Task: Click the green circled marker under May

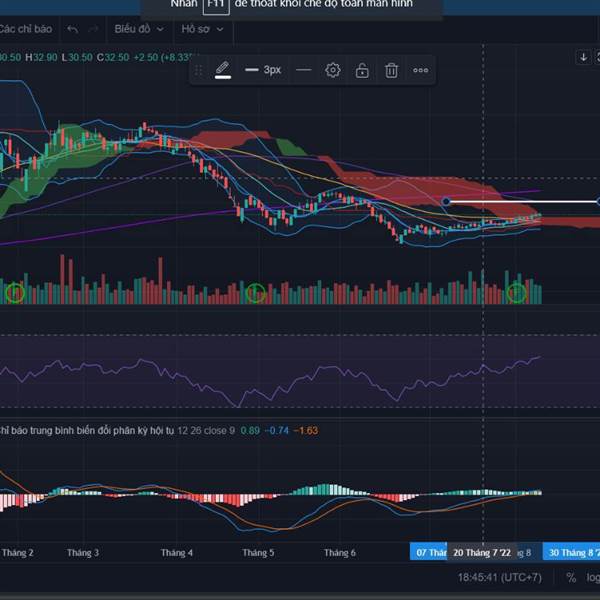Action: coord(256,293)
